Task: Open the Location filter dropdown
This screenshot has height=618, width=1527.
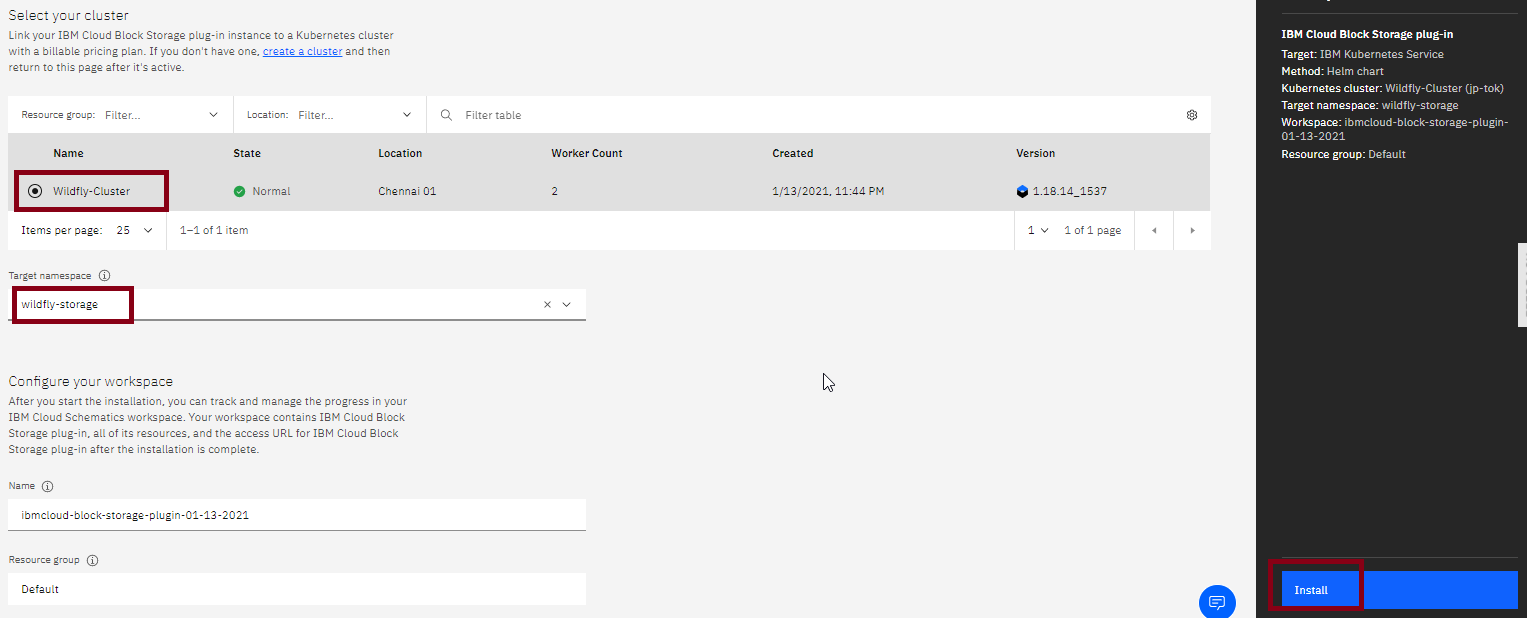Action: (x=407, y=115)
